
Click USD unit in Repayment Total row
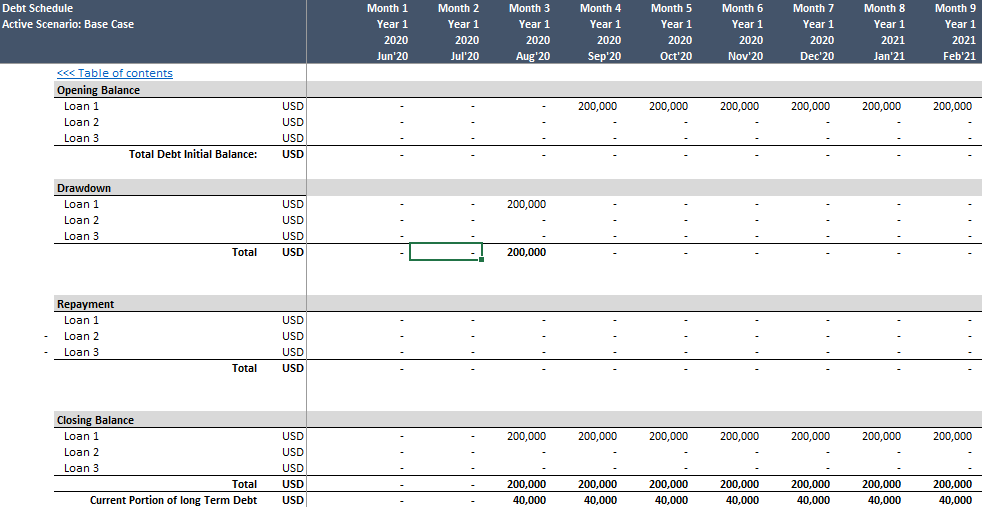point(292,368)
